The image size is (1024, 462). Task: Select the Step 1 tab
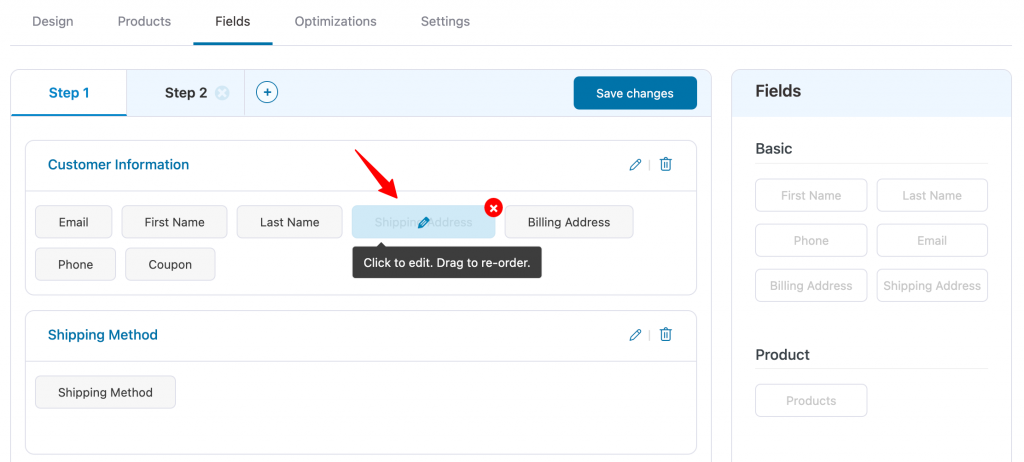coord(69,93)
